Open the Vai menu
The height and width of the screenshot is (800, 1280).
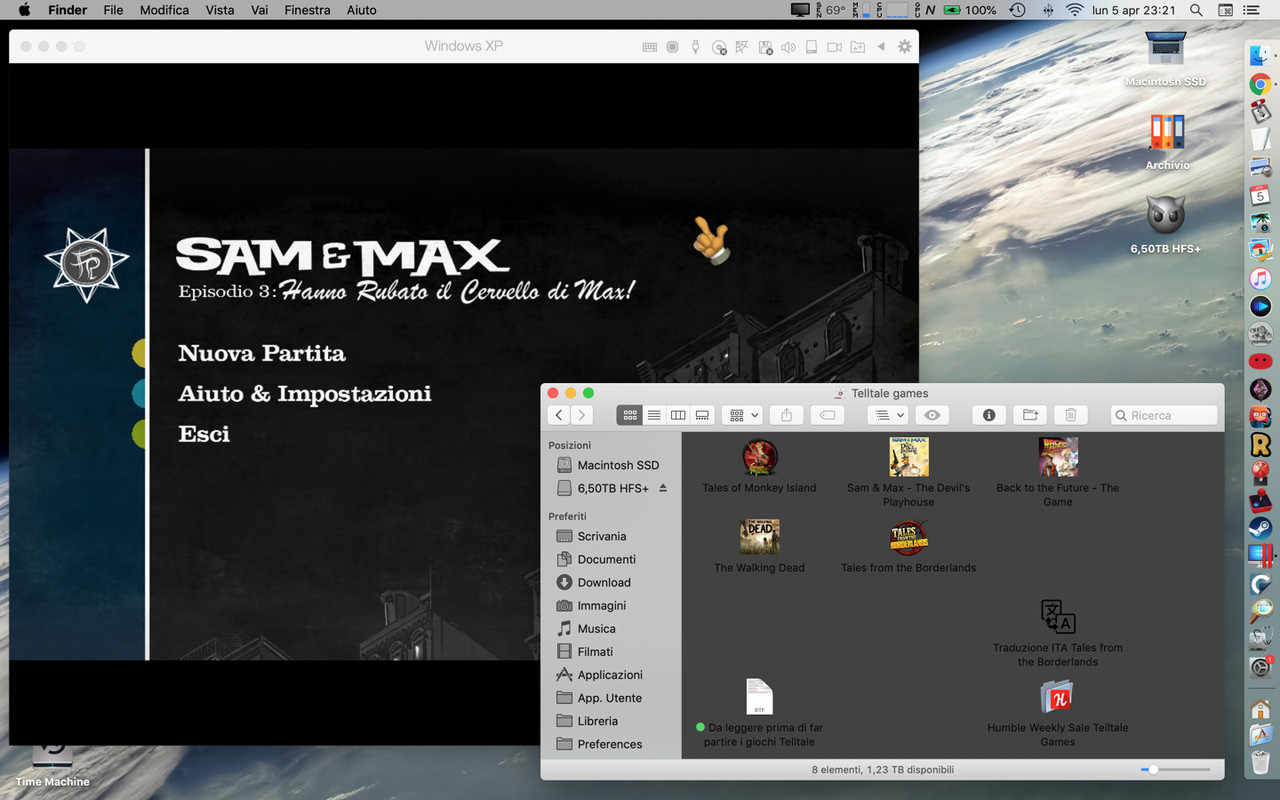[259, 10]
